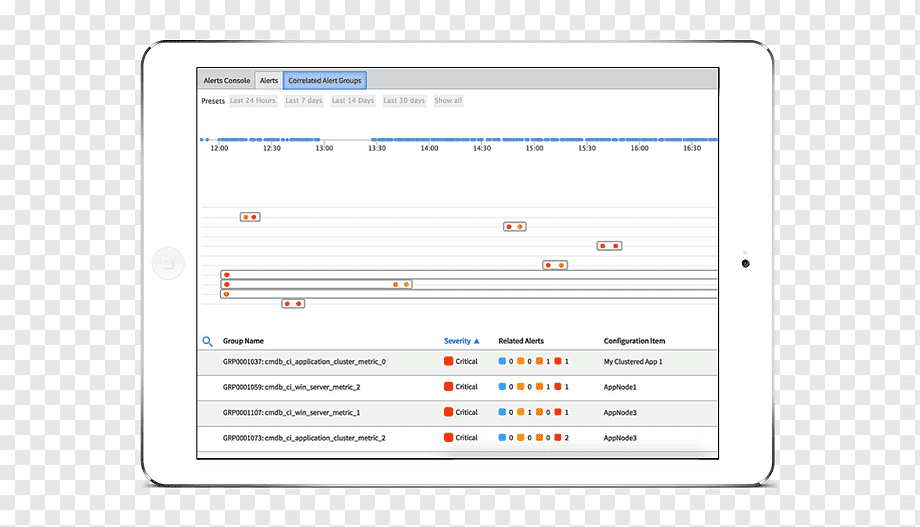Click the blue related alerts icon in GRP0001037 row
The width and height of the screenshot is (920, 527).
coord(502,361)
